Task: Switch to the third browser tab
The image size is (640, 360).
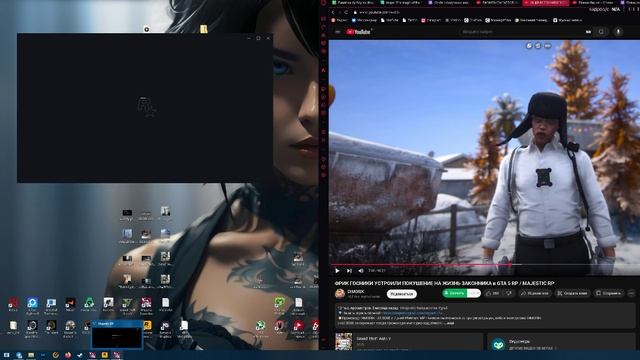Action: pyautogui.click(x=449, y=3)
